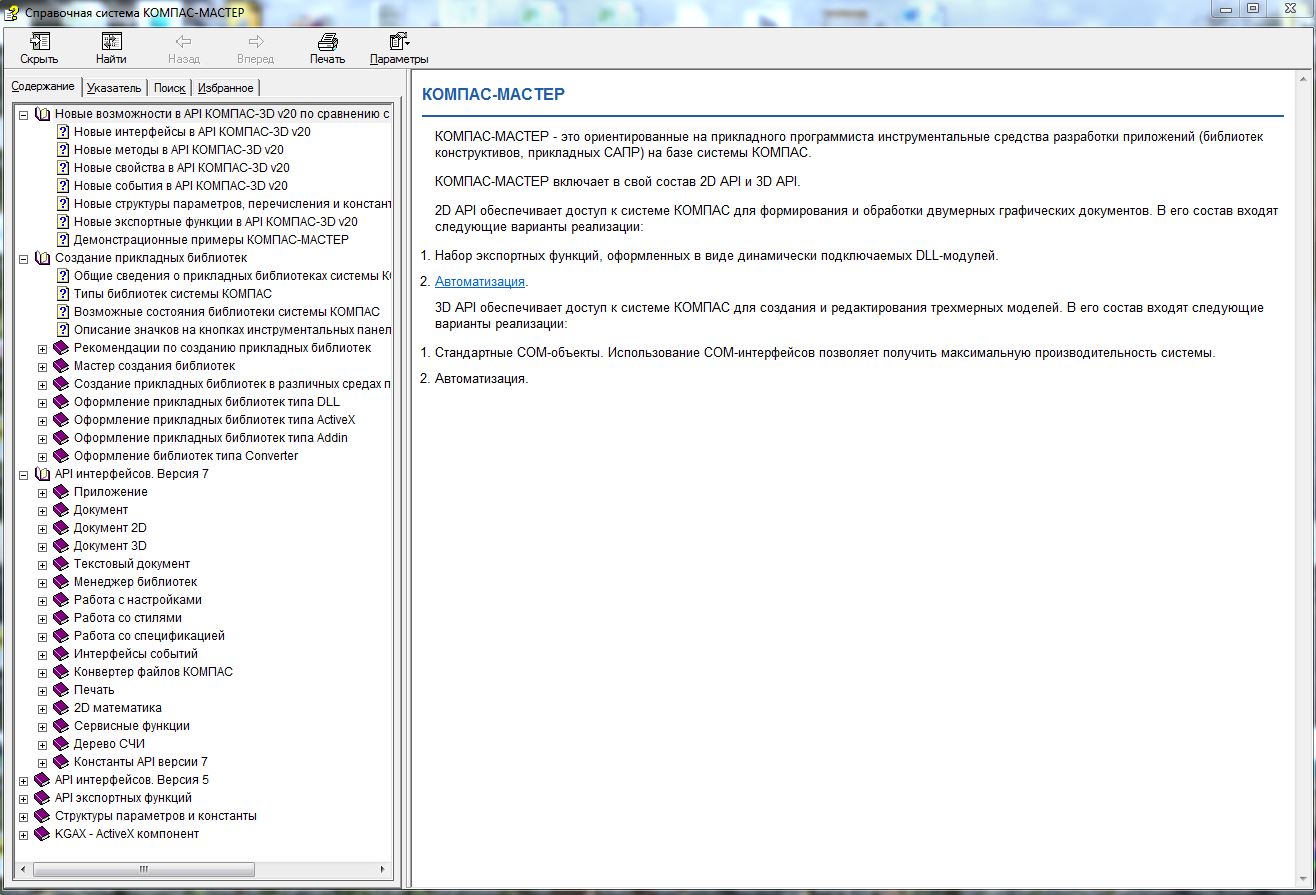1316x895 pixels.
Task: Open the Параметры toolbar icon
Action: point(399,42)
